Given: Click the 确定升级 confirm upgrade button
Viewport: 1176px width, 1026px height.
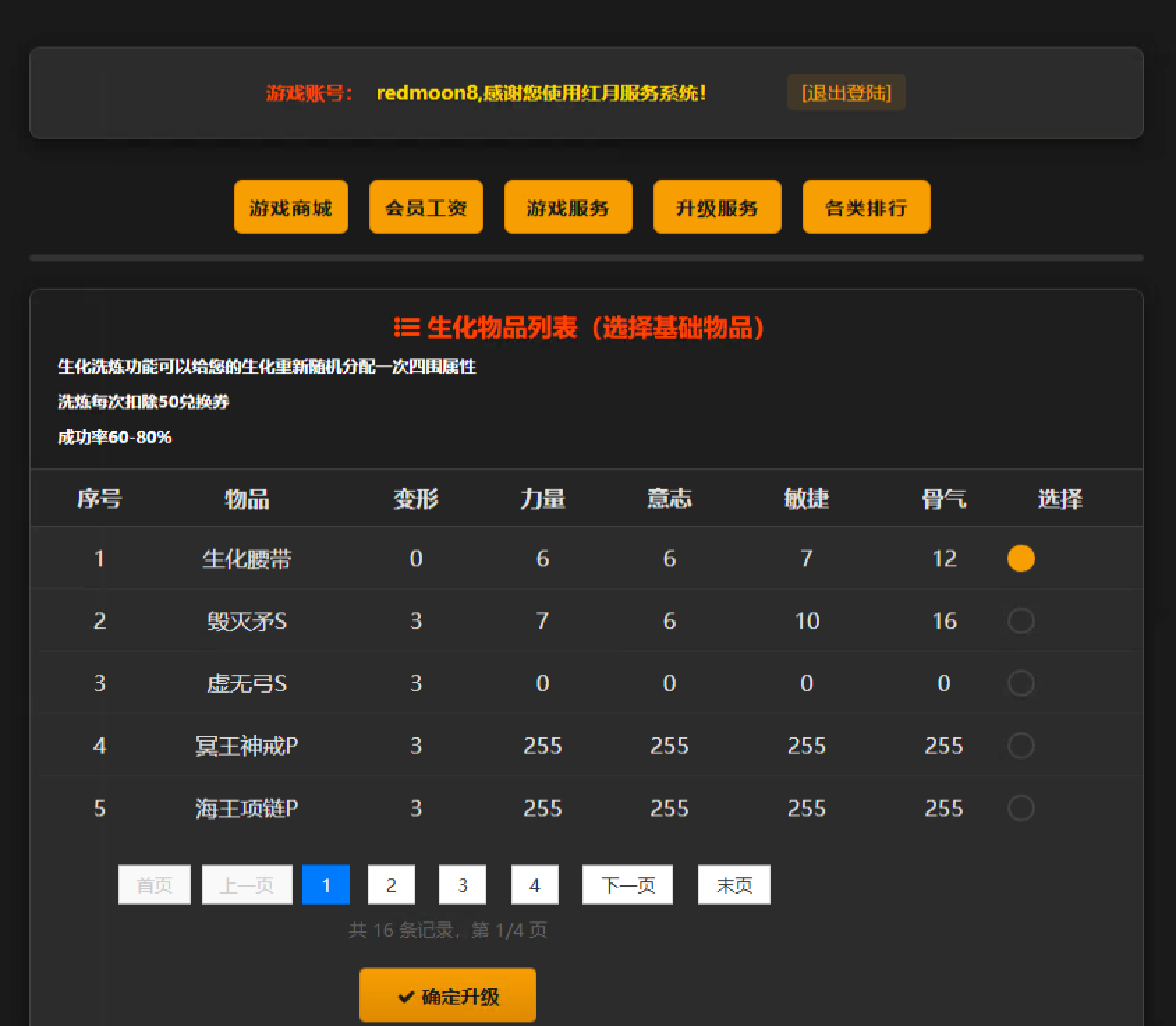Looking at the screenshot, I should click(448, 996).
